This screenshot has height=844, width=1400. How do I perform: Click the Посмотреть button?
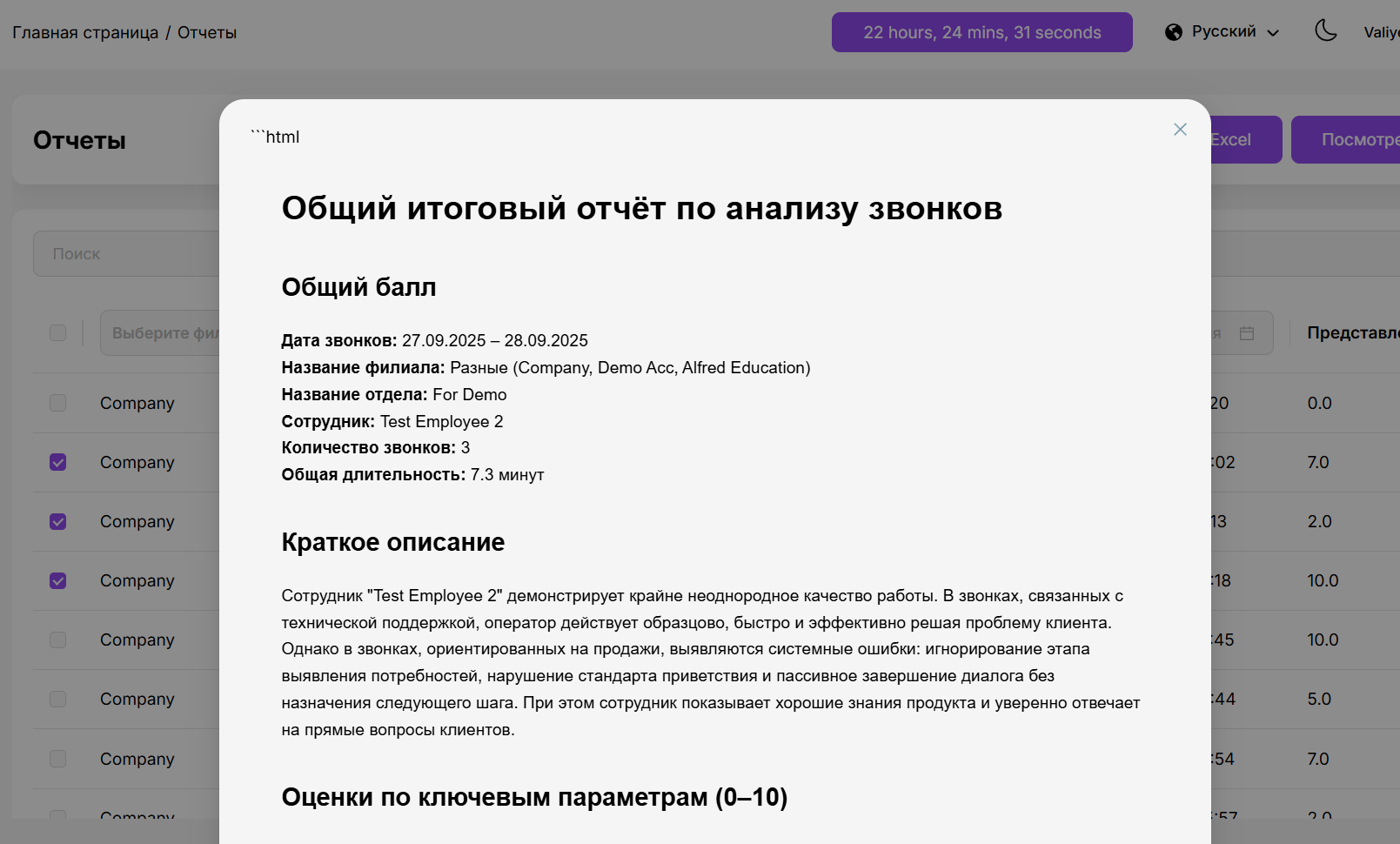pos(1349,140)
